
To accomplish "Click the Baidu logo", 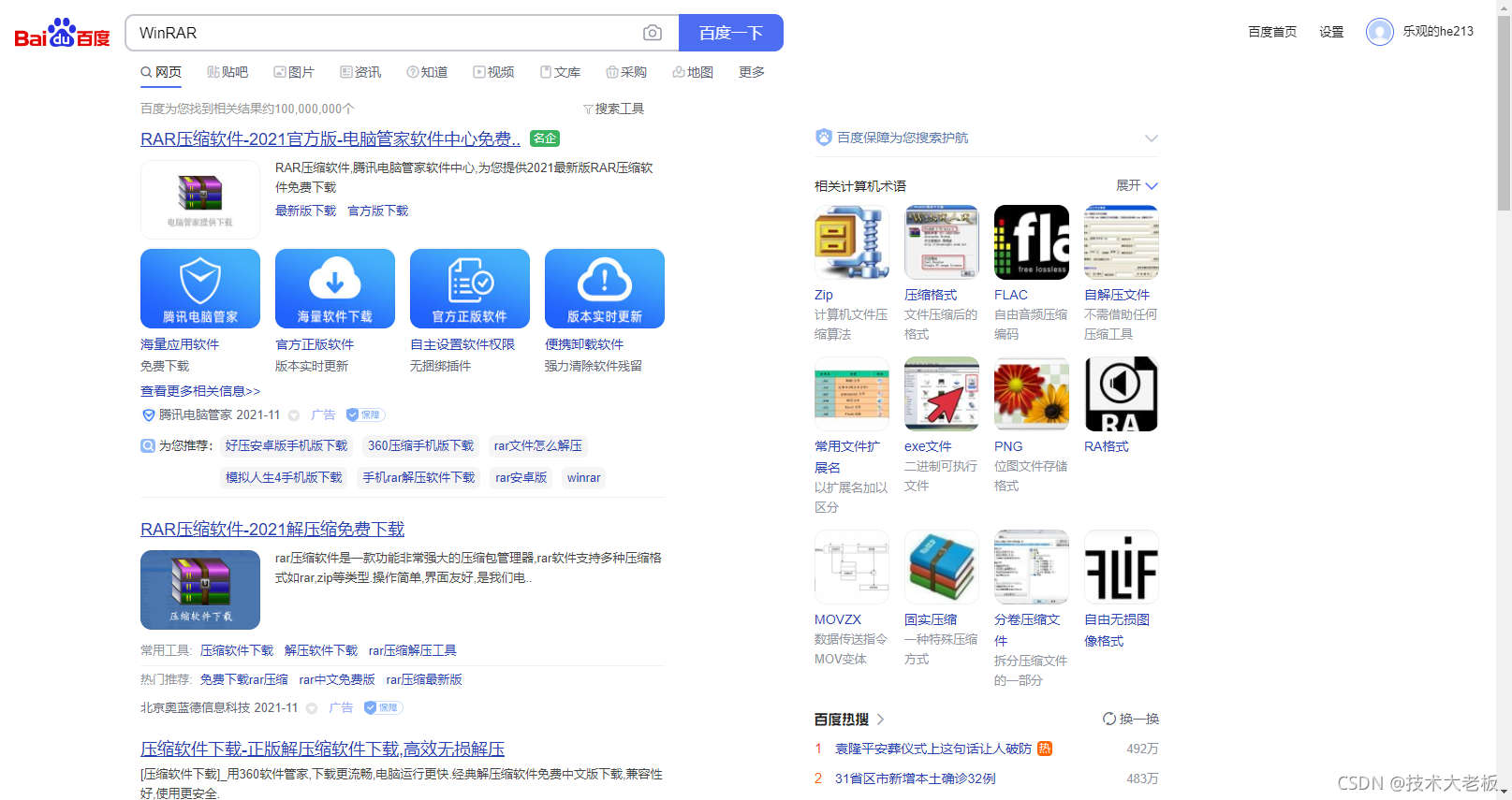I will pos(62,34).
